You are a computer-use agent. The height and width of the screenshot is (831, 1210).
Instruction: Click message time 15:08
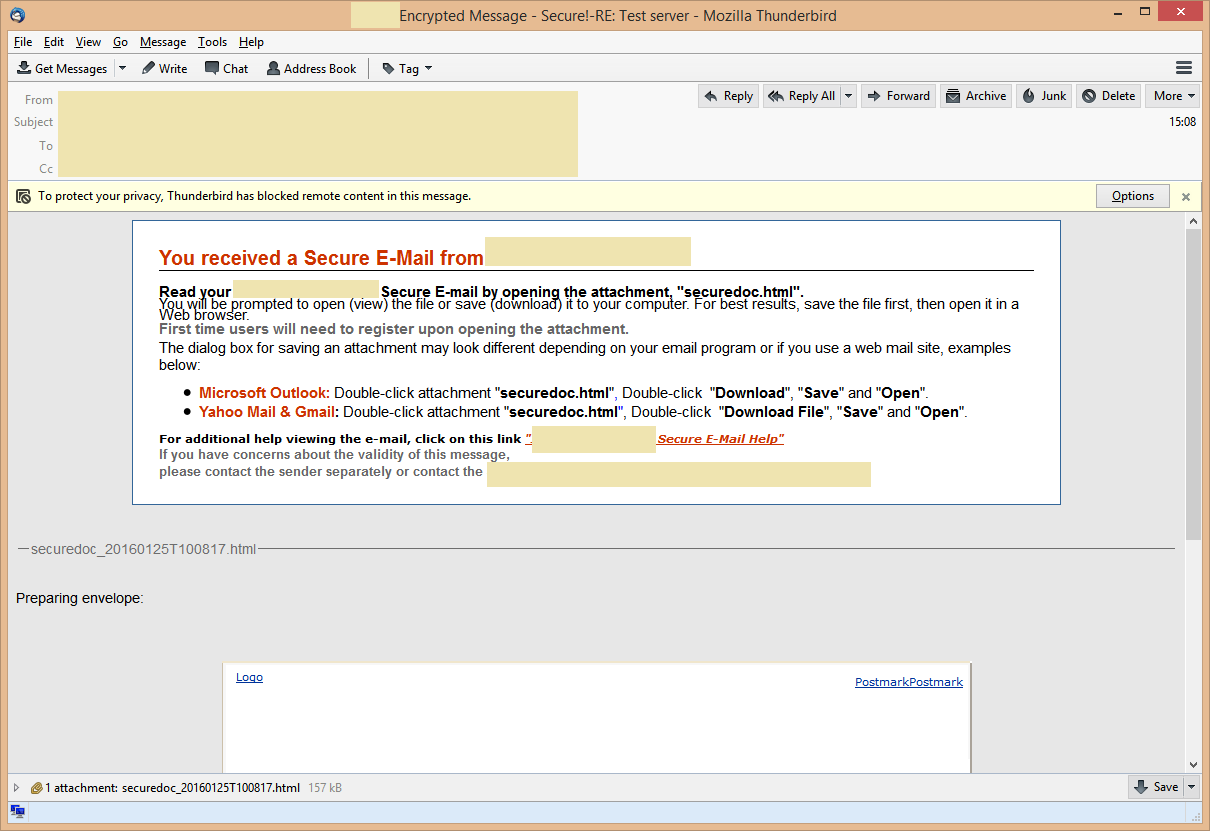[1182, 122]
